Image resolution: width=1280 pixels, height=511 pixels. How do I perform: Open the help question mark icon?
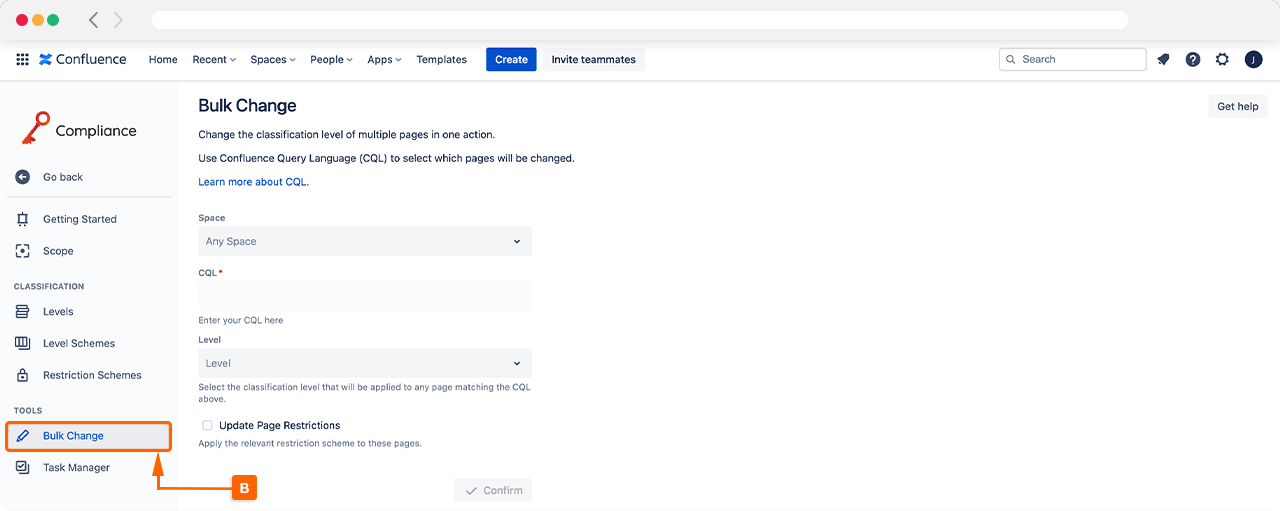pos(1193,60)
